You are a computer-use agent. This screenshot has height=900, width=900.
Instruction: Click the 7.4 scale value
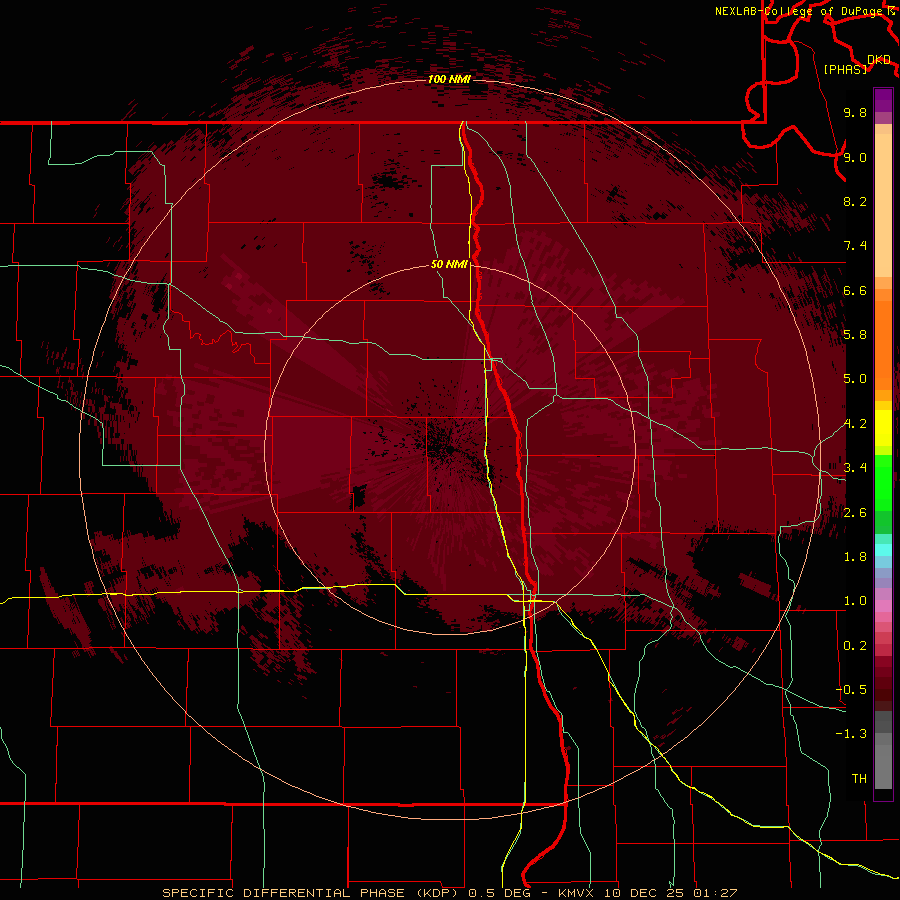click(x=855, y=246)
